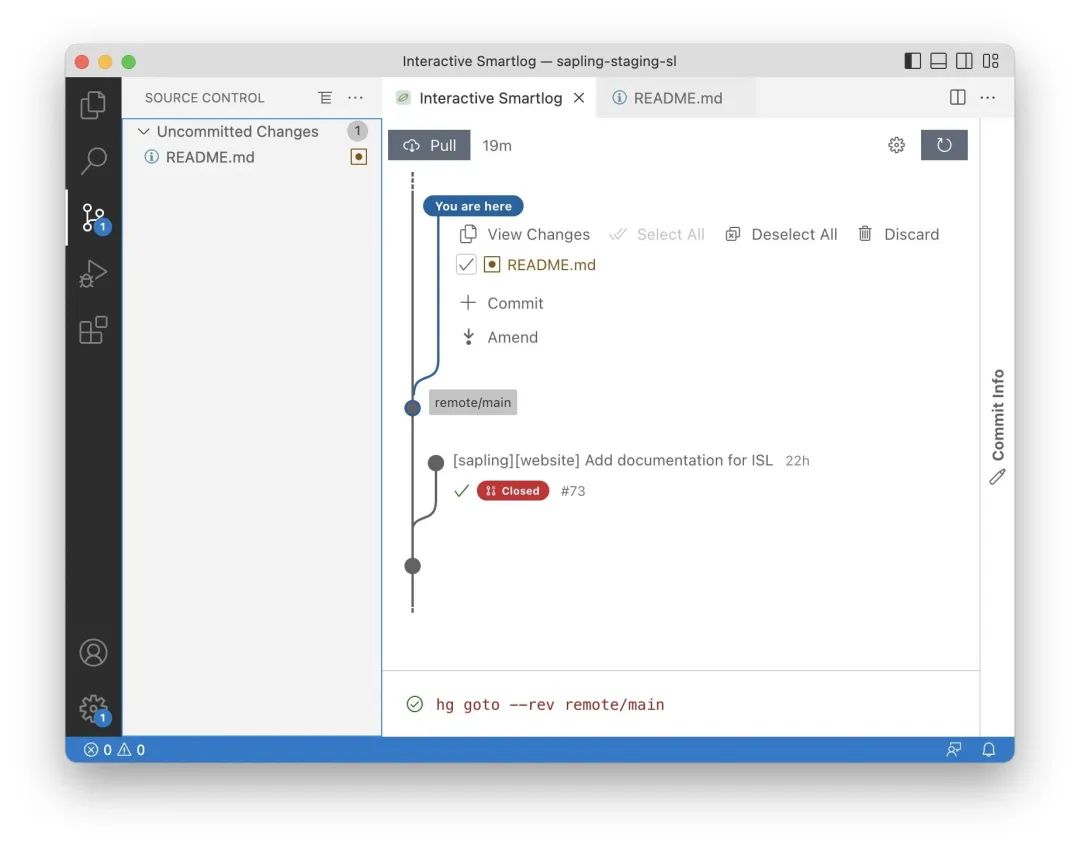1080x849 pixels.
Task: Open the Search view in the activity bar
Action: click(x=93, y=159)
